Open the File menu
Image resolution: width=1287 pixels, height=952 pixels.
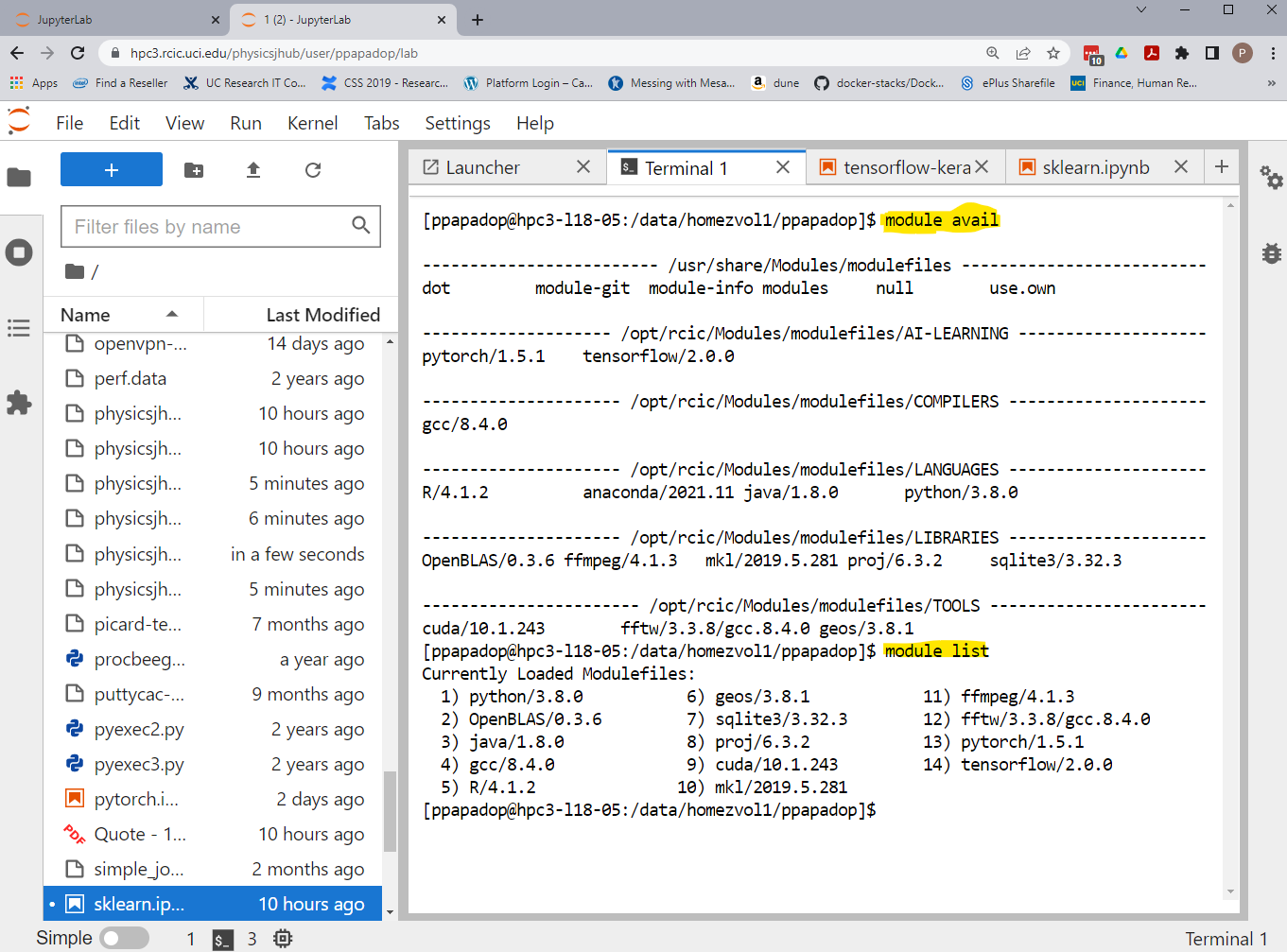click(70, 123)
